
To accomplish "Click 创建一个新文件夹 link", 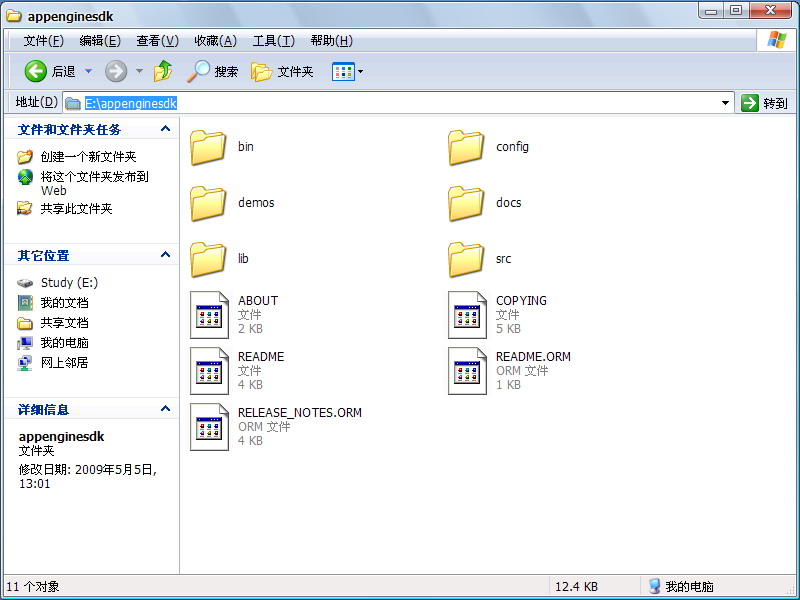I will pyautogui.click(x=88, y=157).
